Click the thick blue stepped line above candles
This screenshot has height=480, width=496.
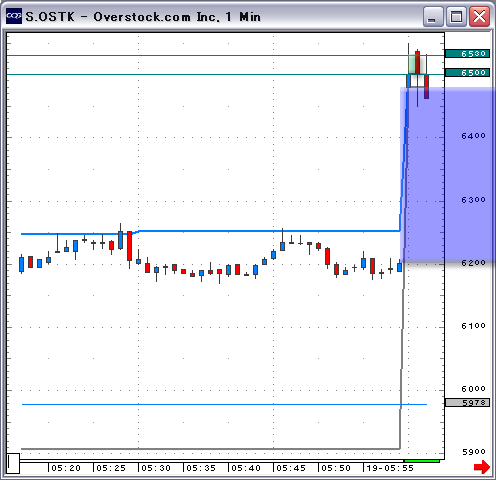(210, 231)
